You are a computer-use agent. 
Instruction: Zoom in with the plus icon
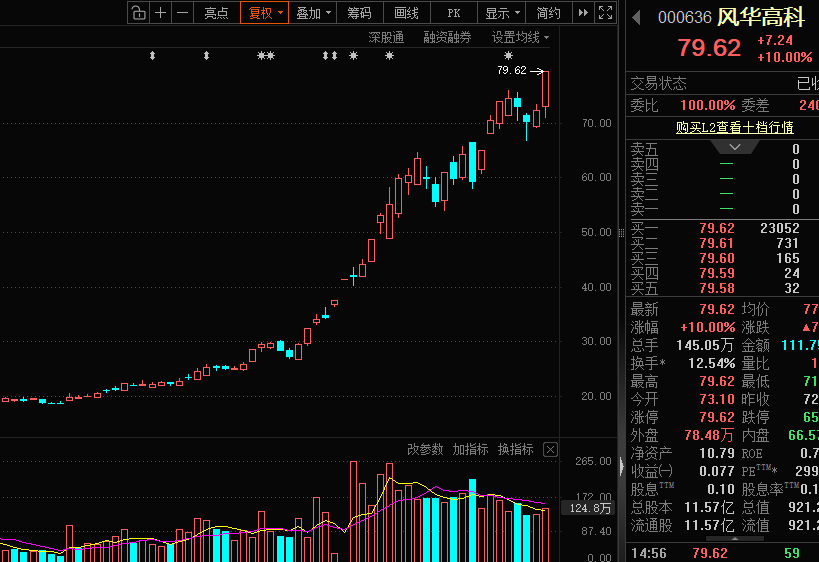click(160, 13)
